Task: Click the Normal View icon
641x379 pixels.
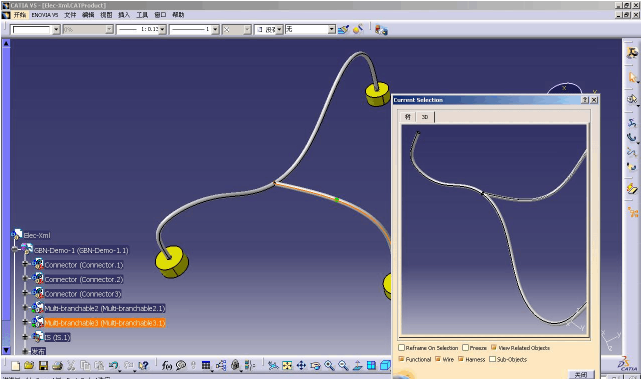Action: pos(357,366)
